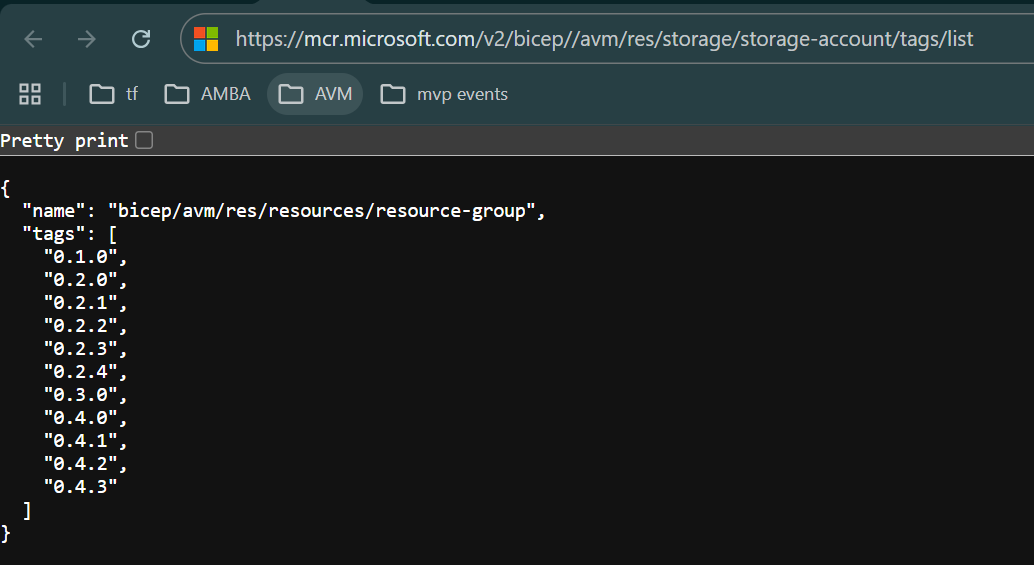
Task: Click the tag value "0.1.0"
Action: (x=80, y=257)
